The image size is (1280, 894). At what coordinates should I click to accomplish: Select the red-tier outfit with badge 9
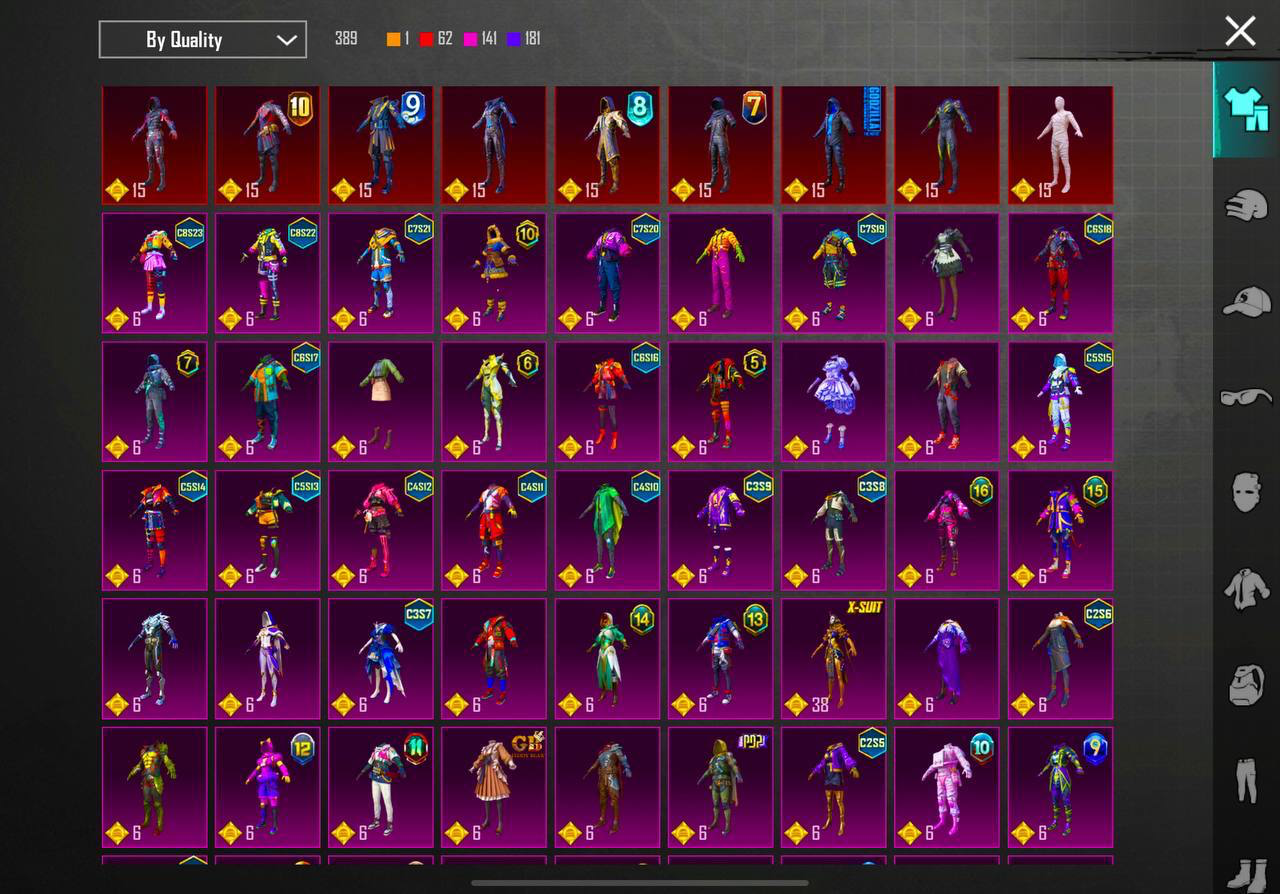[x=381, y=145]
